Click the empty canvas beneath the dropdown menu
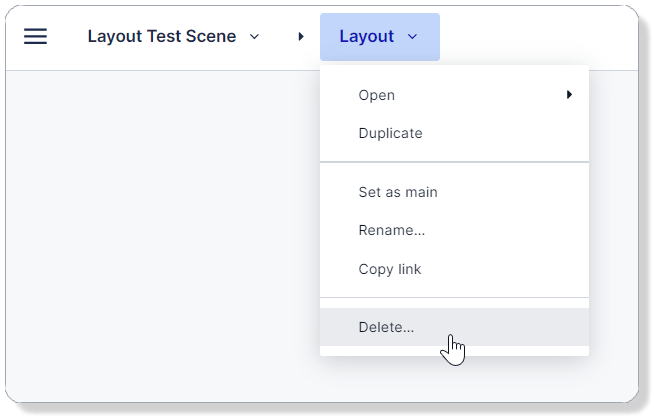The image size is (654, 418). pyautogui.click(x=454, y=378)
